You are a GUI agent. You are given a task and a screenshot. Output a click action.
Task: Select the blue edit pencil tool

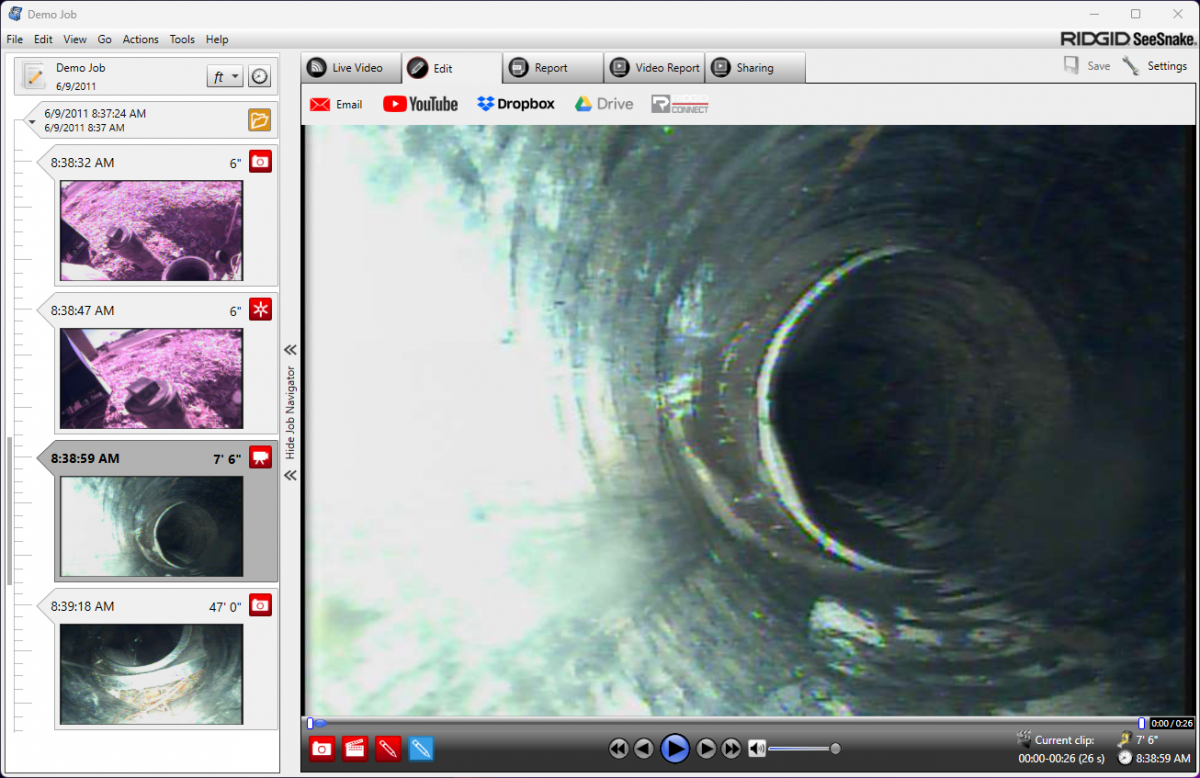[x=421, y=748]
